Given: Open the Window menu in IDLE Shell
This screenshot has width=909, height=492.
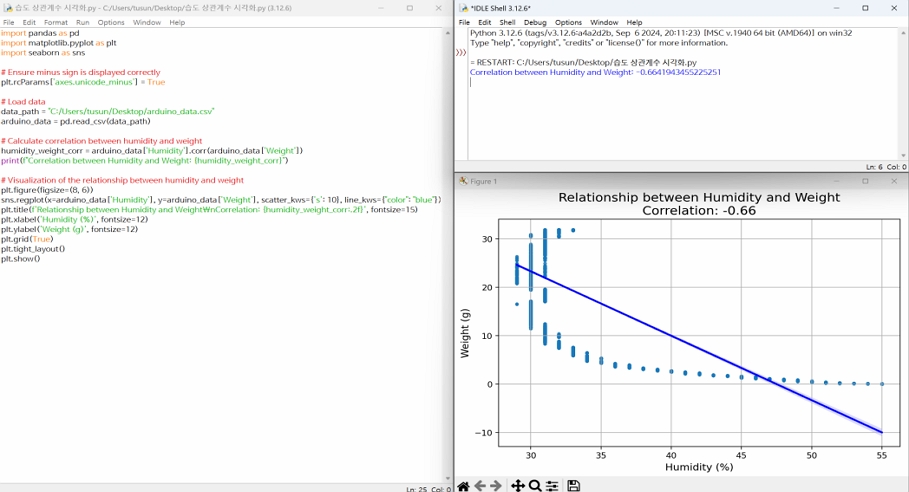Looking at the screenshot, I should click(x=604, y=23).
